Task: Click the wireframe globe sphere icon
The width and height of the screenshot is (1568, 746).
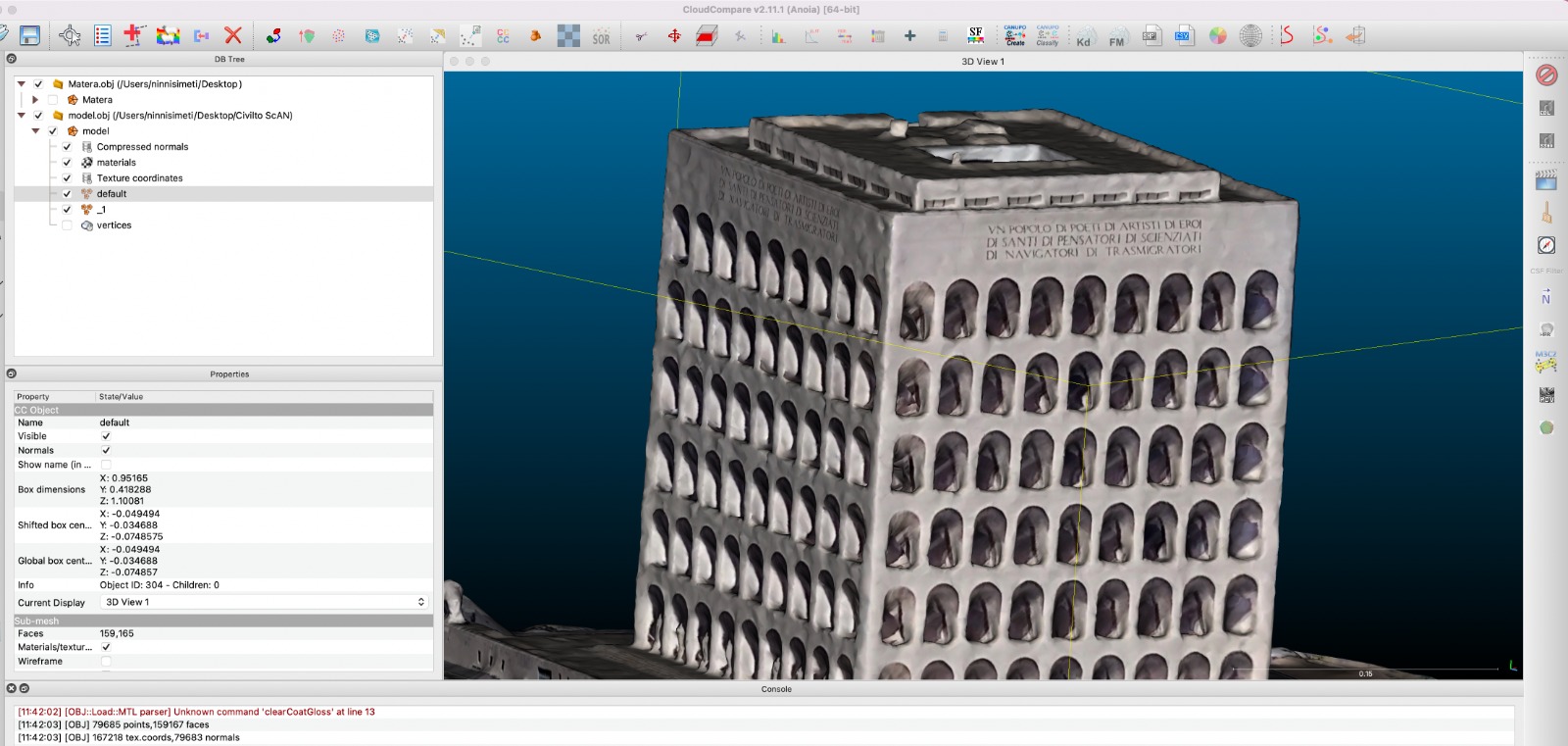Action: point(1250,36)
